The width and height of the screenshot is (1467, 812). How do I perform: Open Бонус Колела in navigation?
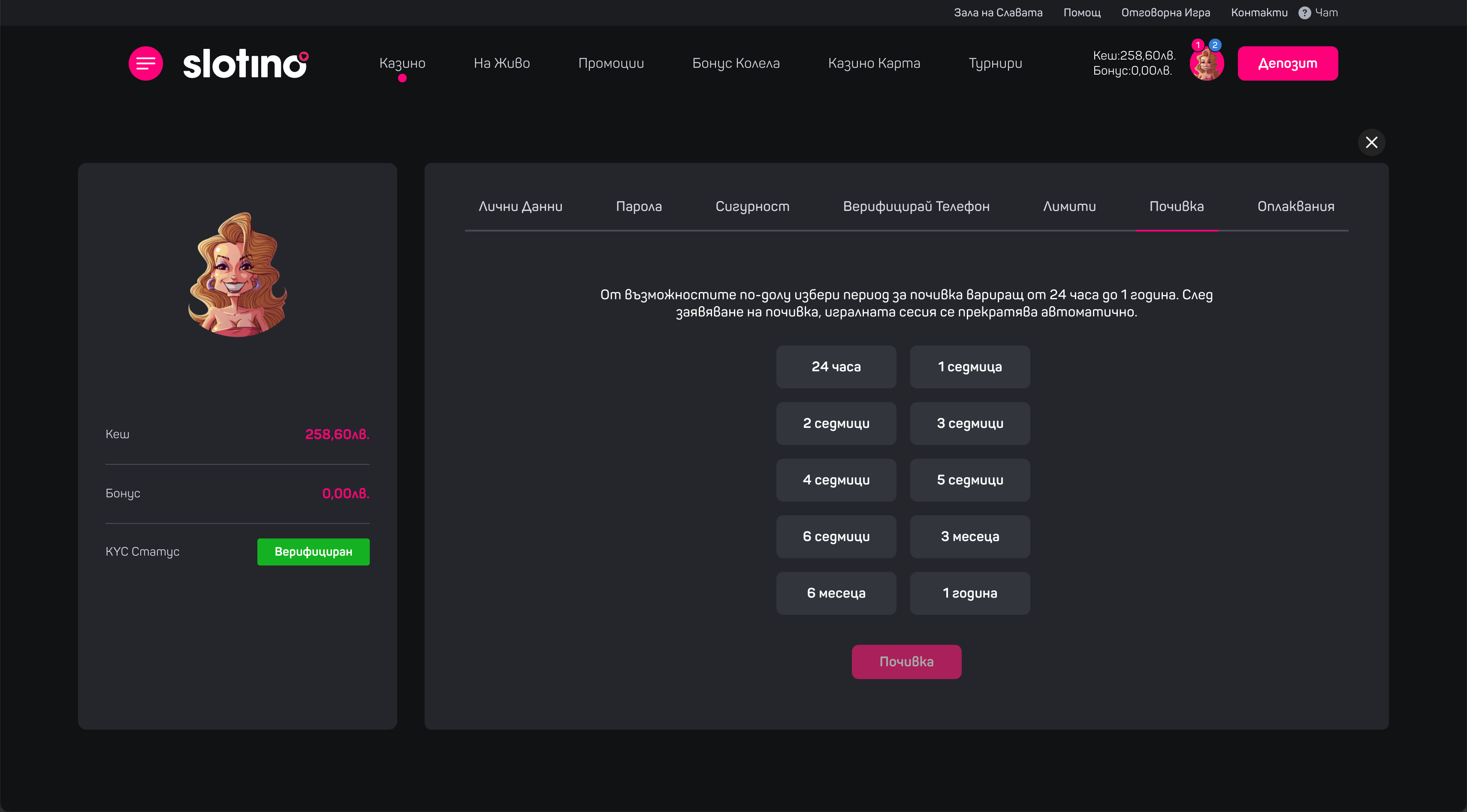click(x=736, y=63)
